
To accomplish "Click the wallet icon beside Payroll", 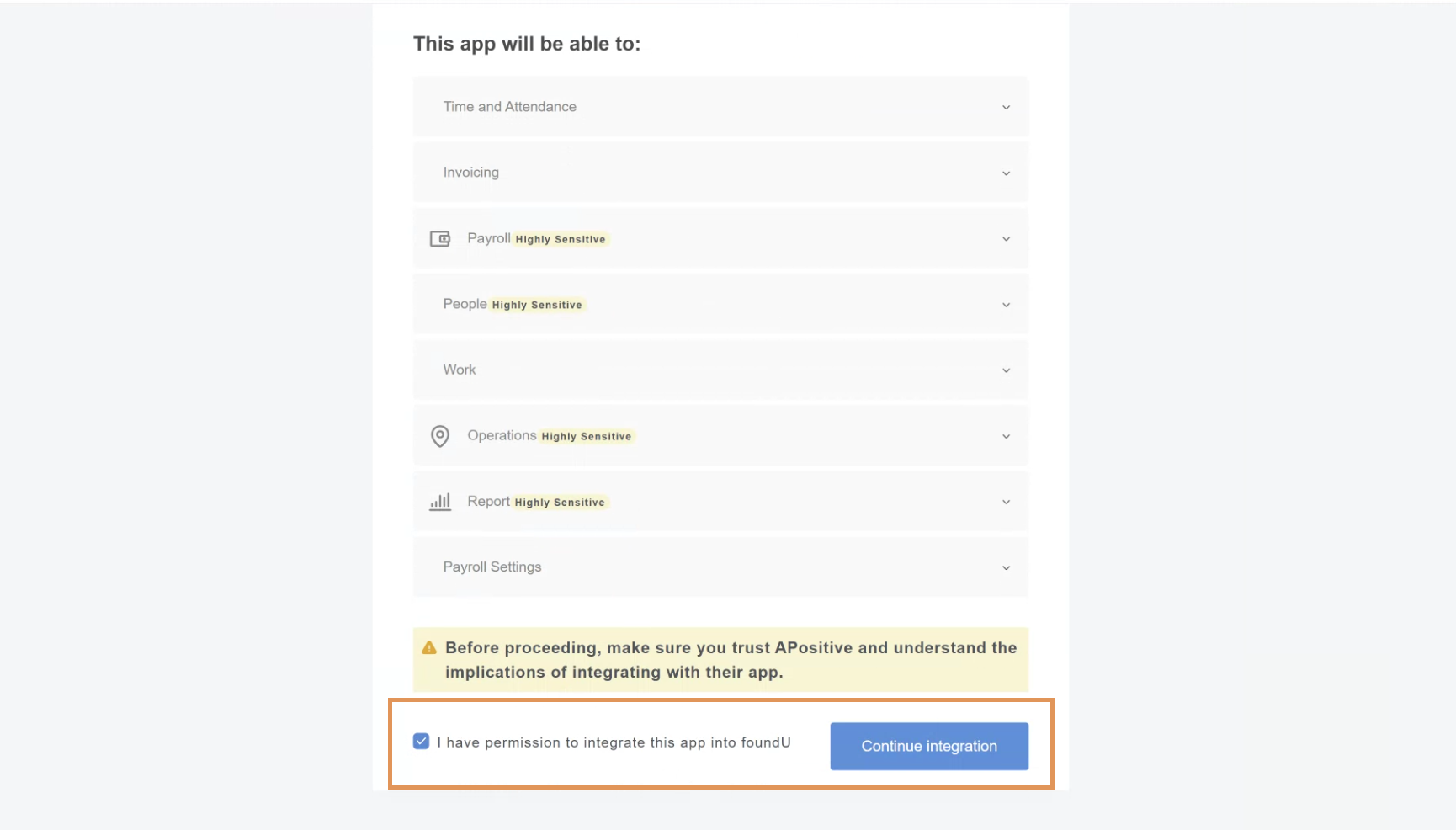I will (x=440, y=239).
